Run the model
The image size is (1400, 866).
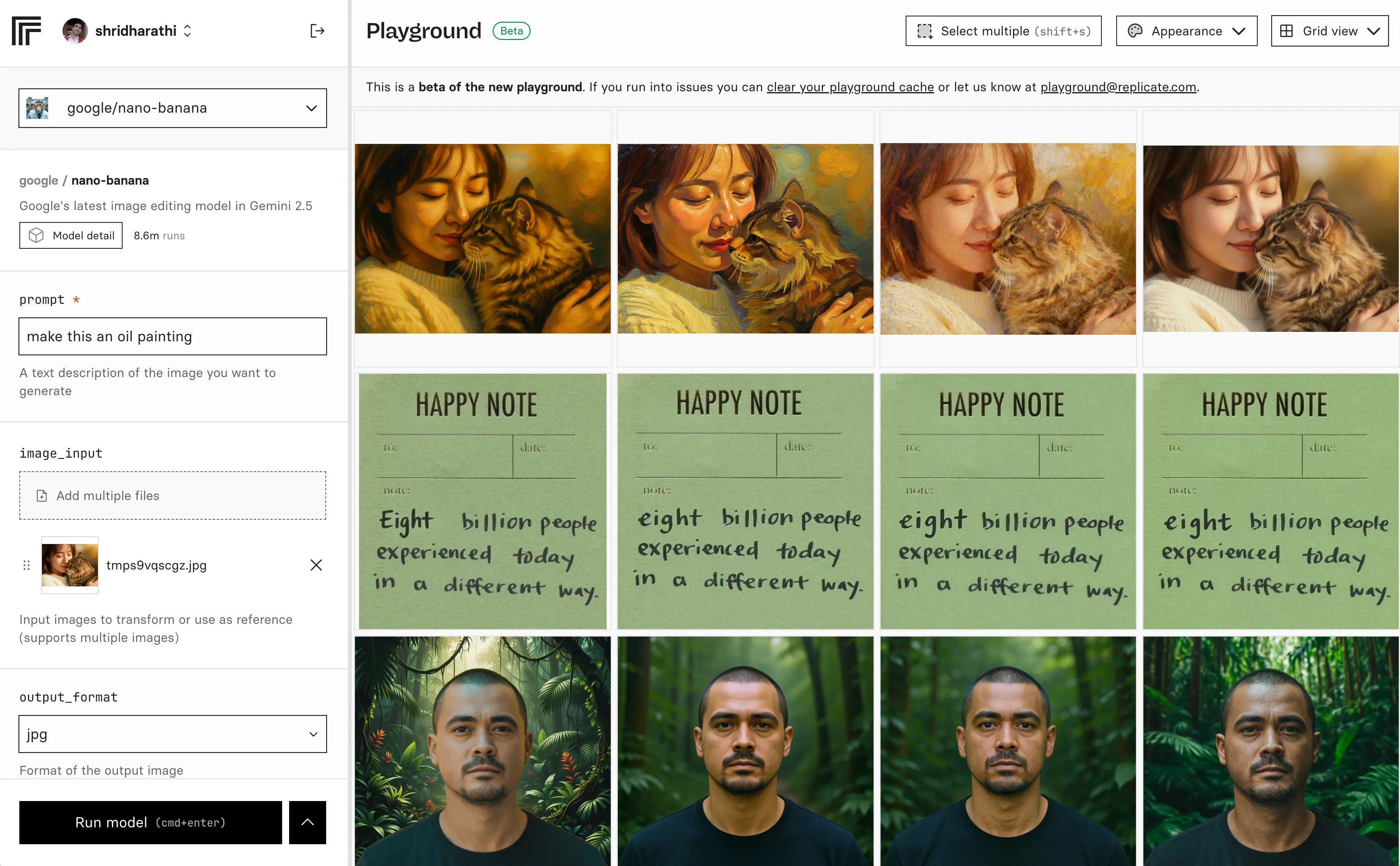click(x=150, y=822)
